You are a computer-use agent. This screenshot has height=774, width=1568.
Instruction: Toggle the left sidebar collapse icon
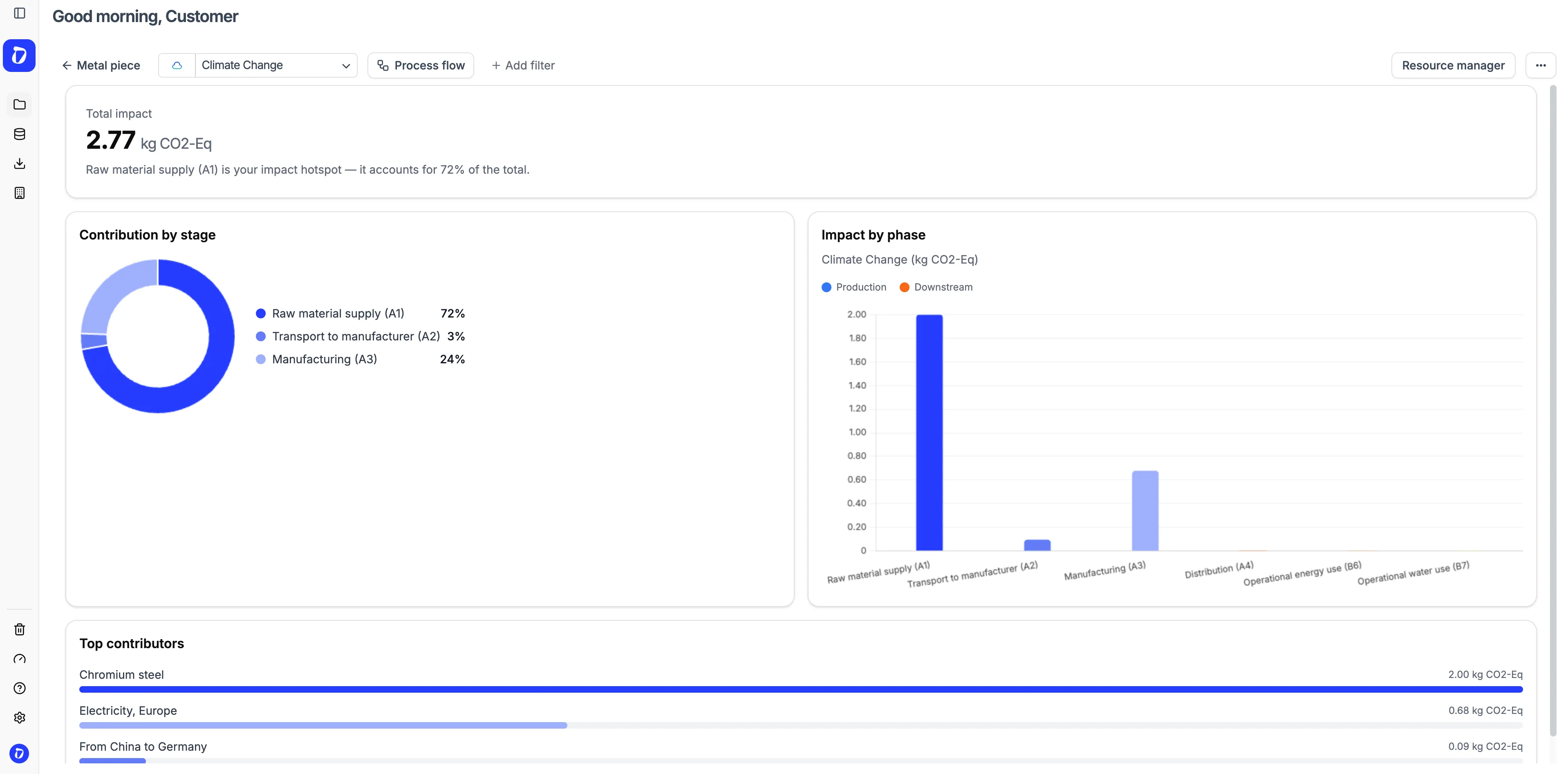pyautogui.click(x=19, y=13)
